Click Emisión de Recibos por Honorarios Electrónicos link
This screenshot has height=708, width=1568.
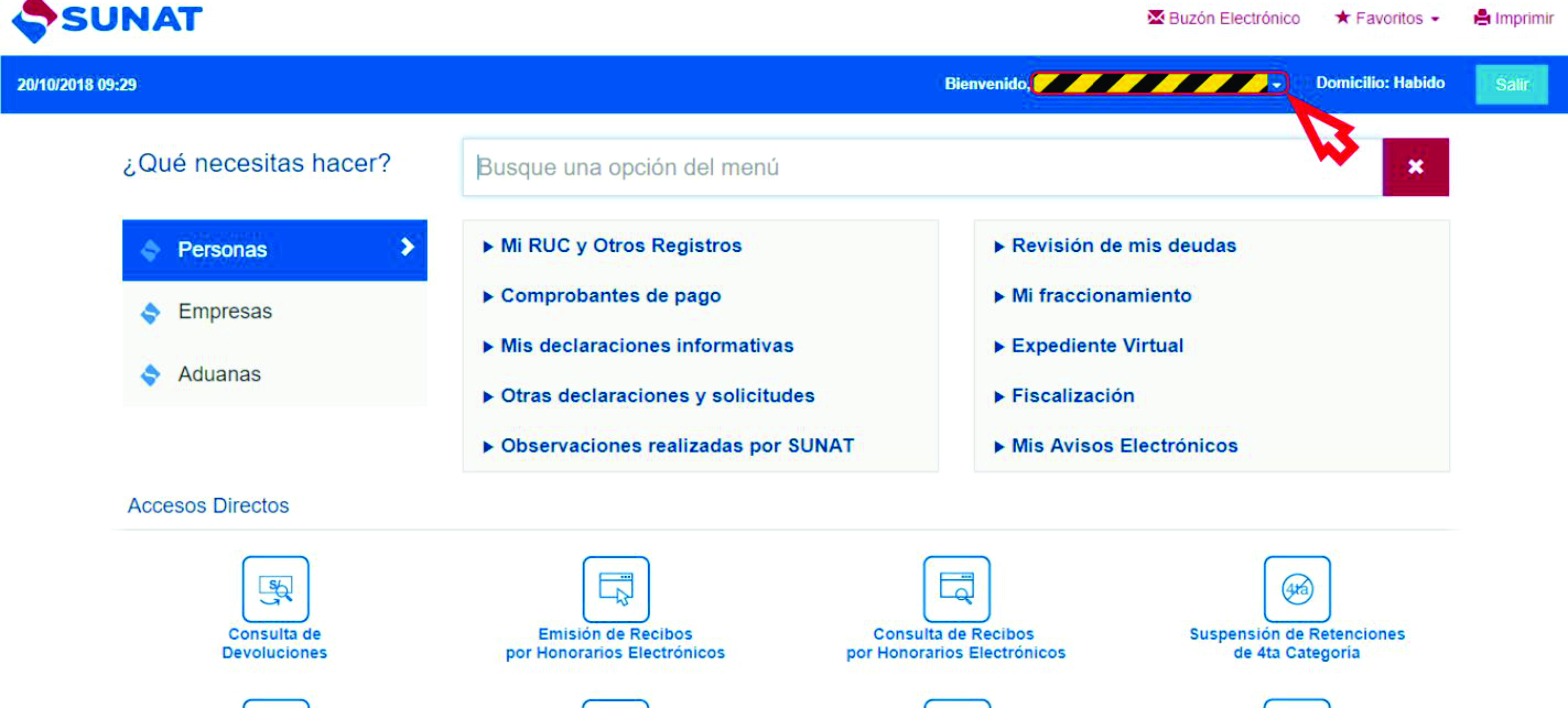[x=616, y=644]
